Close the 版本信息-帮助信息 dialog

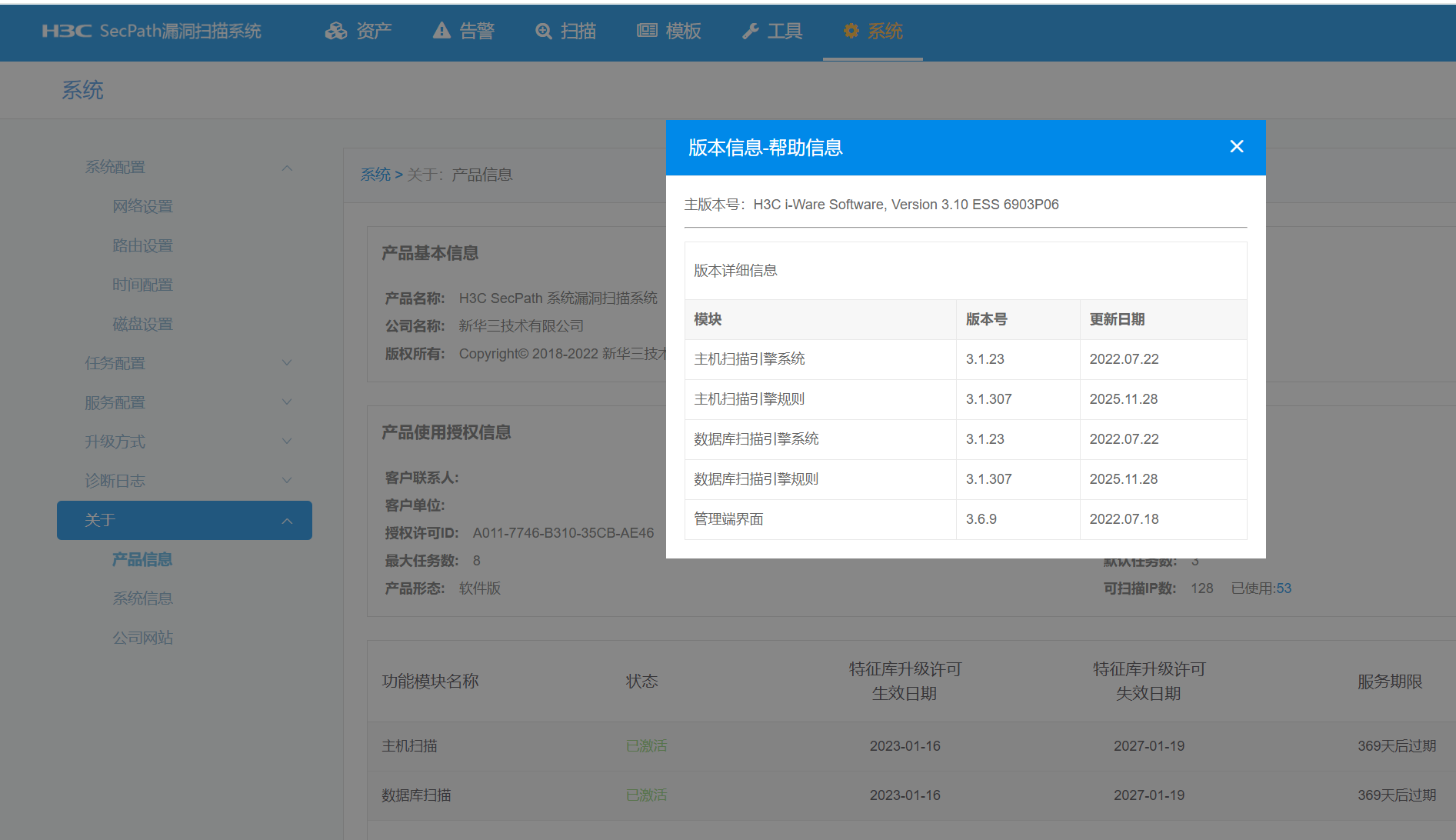click(x=1236, y=147)
